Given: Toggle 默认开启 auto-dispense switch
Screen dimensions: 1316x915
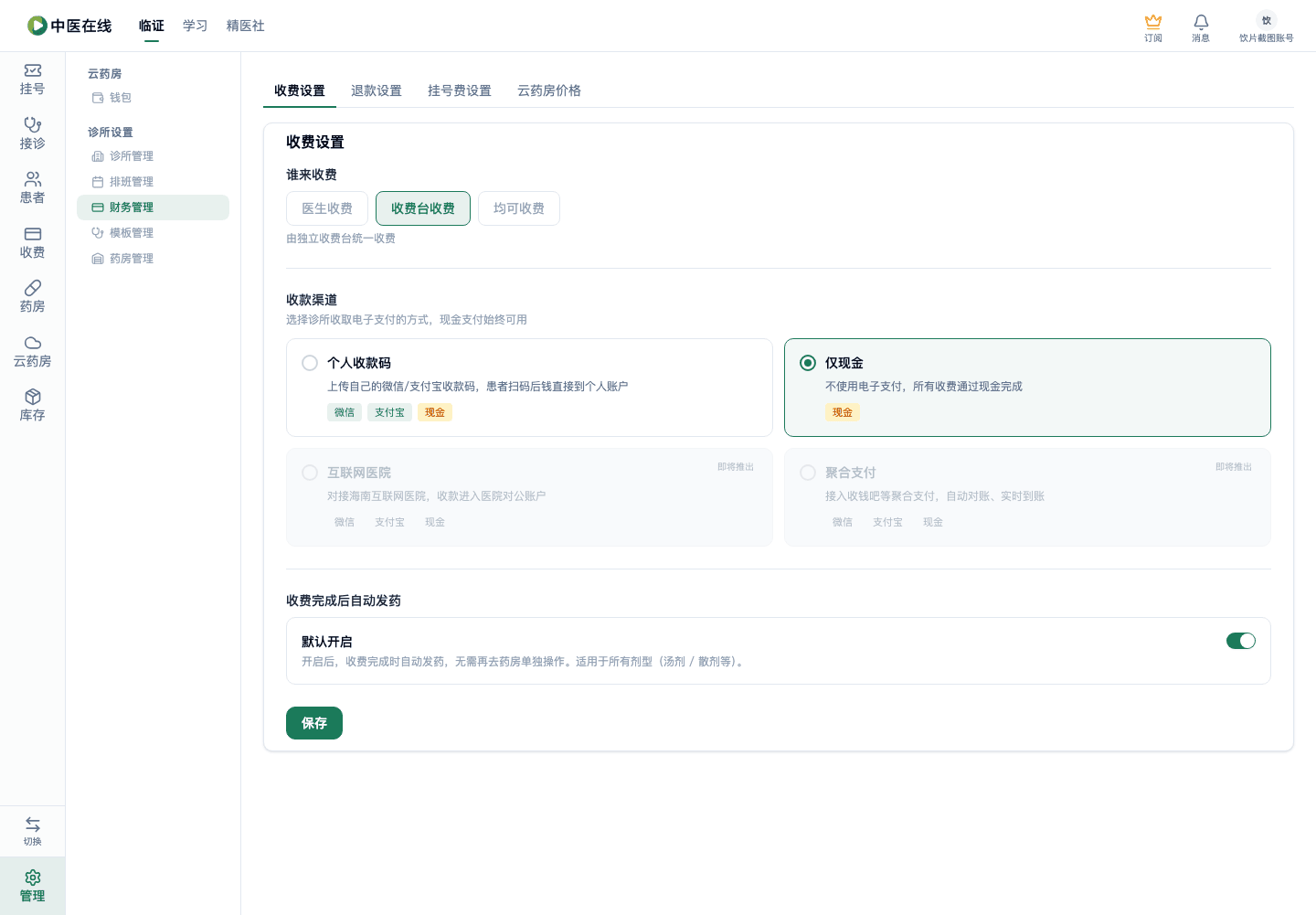Looking at the screenshot, I should [x=1241, y=641].
